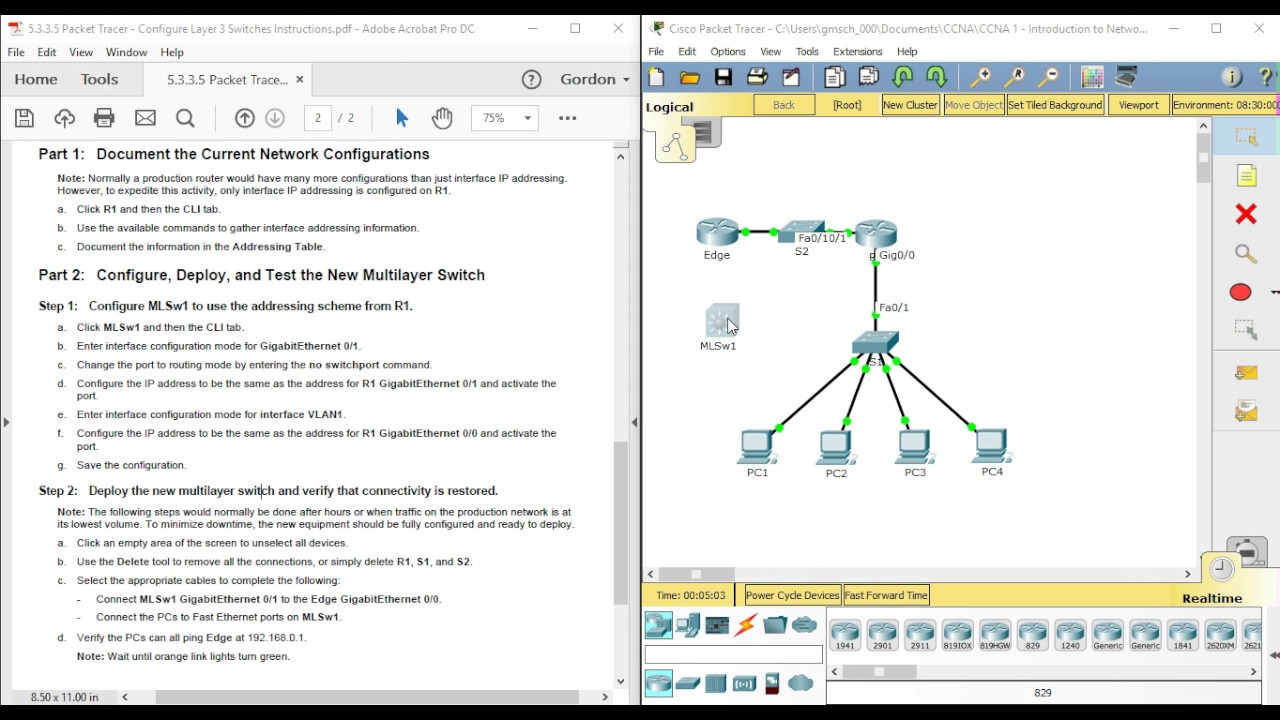Save the Packet Tracer file with floppy icon
This screenshot has width=1280, height=720.
pos(723,77)
